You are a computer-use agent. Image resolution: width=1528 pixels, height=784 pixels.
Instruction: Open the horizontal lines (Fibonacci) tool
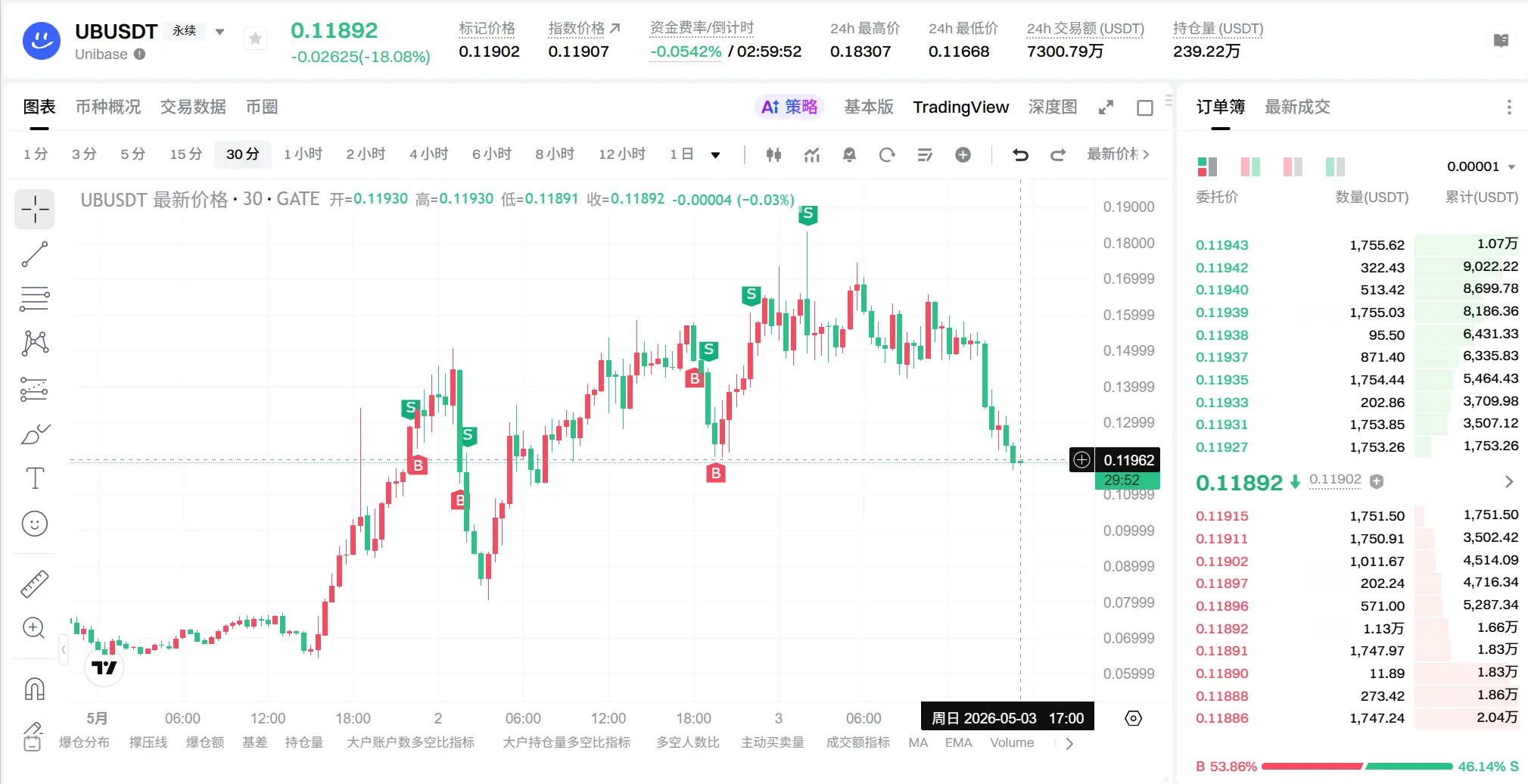tap(35, 298)
